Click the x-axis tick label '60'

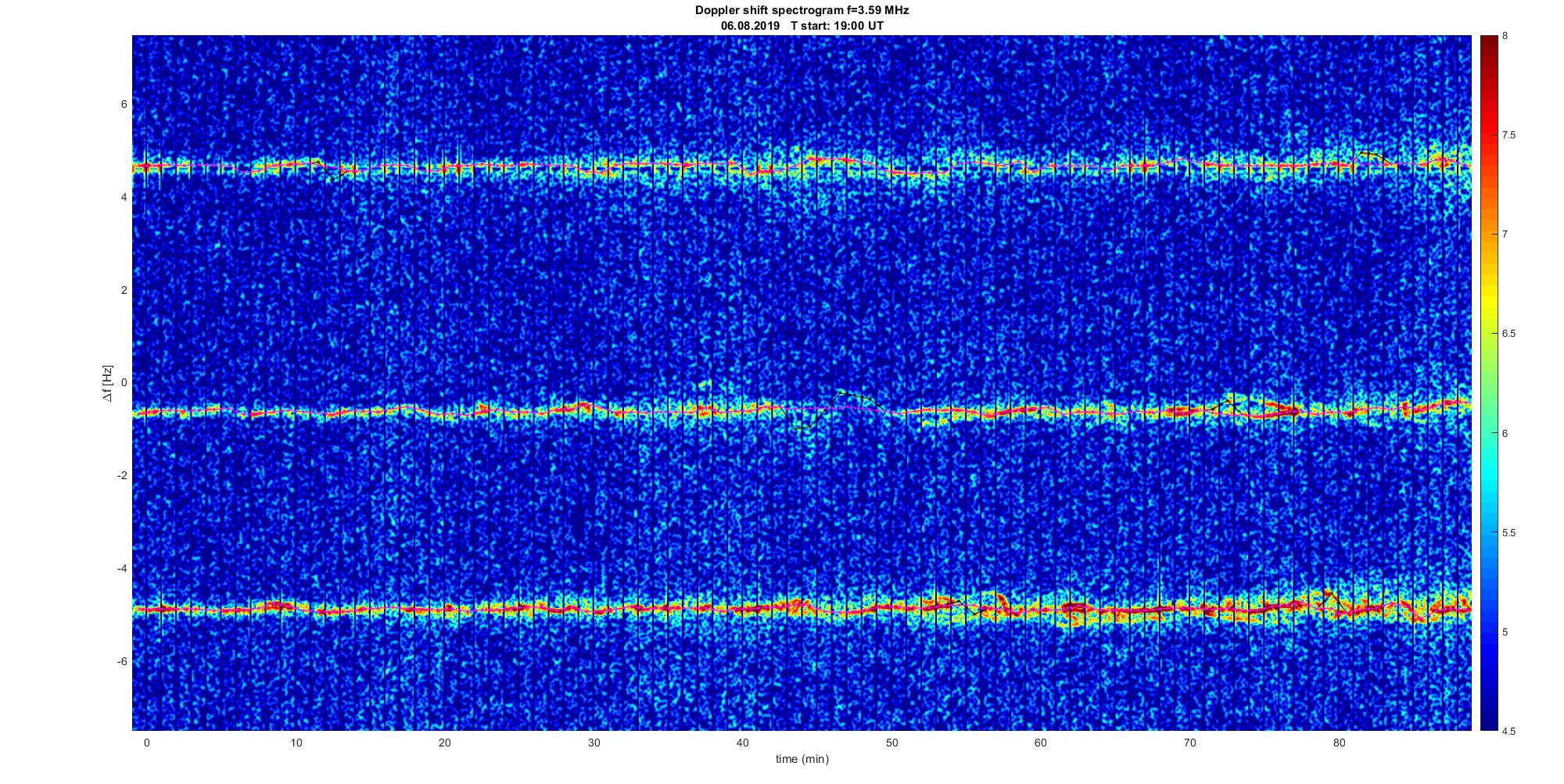click(x=1041, y=742)
